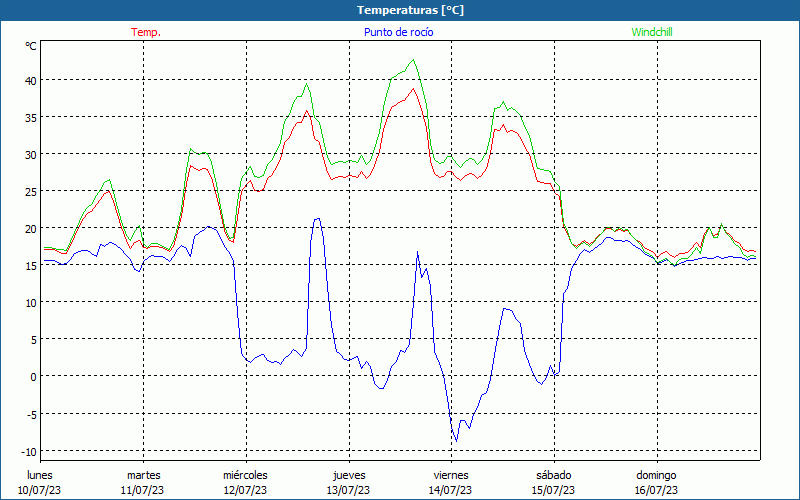Click the blue dew point spike on miércoles
800x500 pixels.
317,219
